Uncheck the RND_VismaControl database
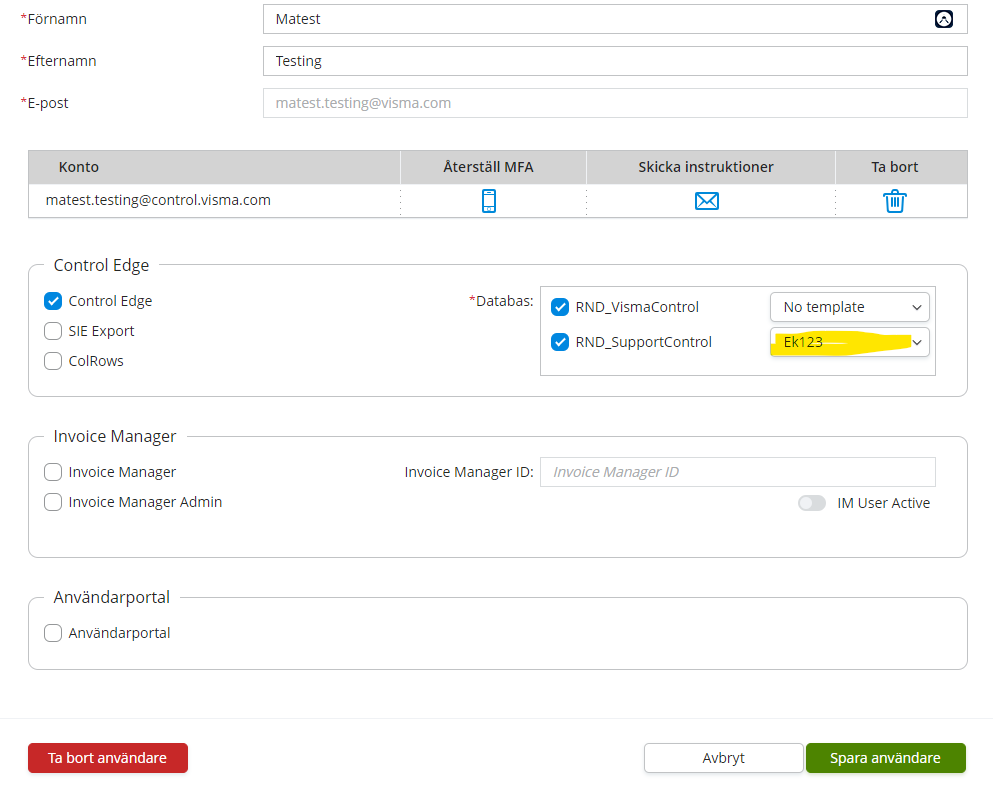 560,307
